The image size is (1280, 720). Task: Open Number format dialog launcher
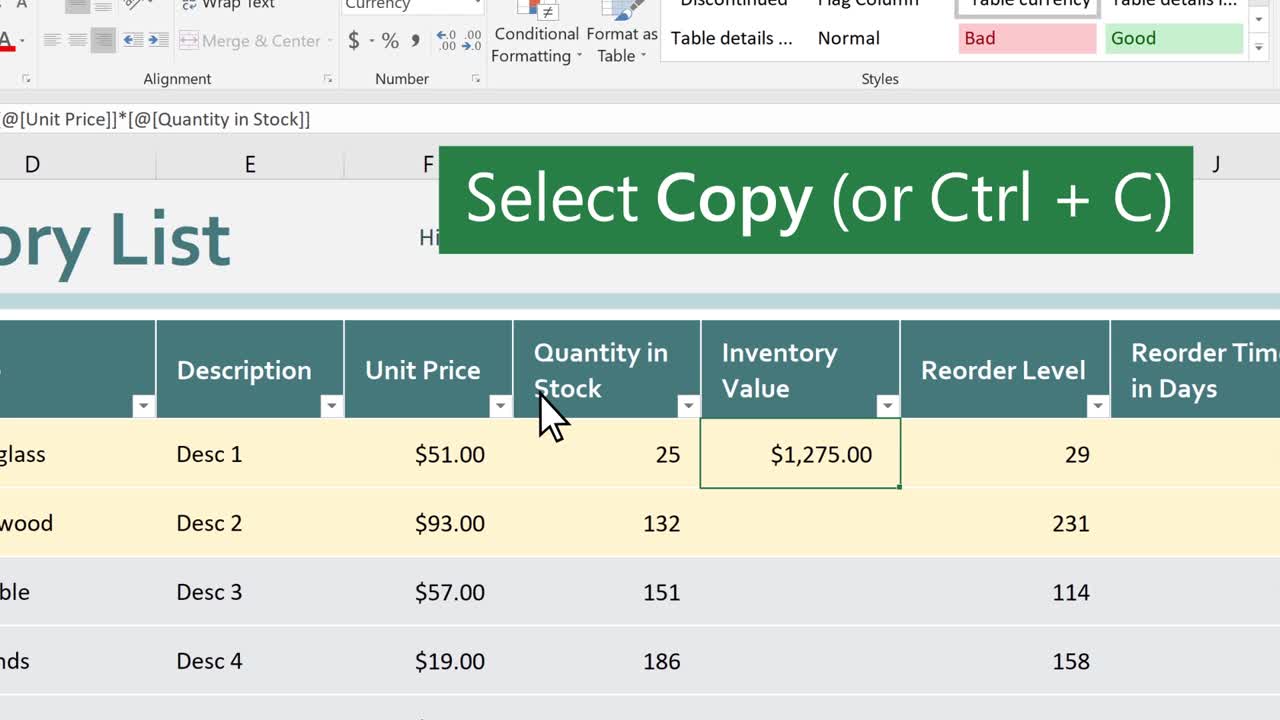coord(478,79)
